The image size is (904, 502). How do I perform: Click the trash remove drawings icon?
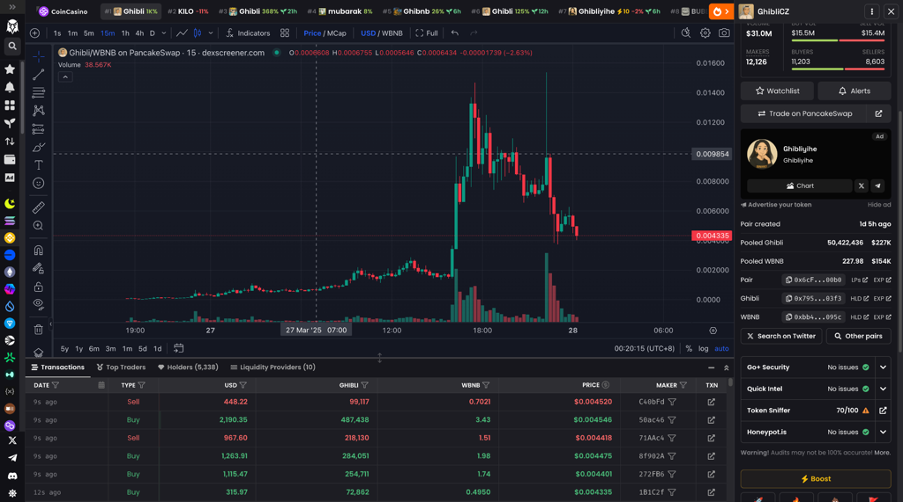pyautogui.click(x=38, y=330)
